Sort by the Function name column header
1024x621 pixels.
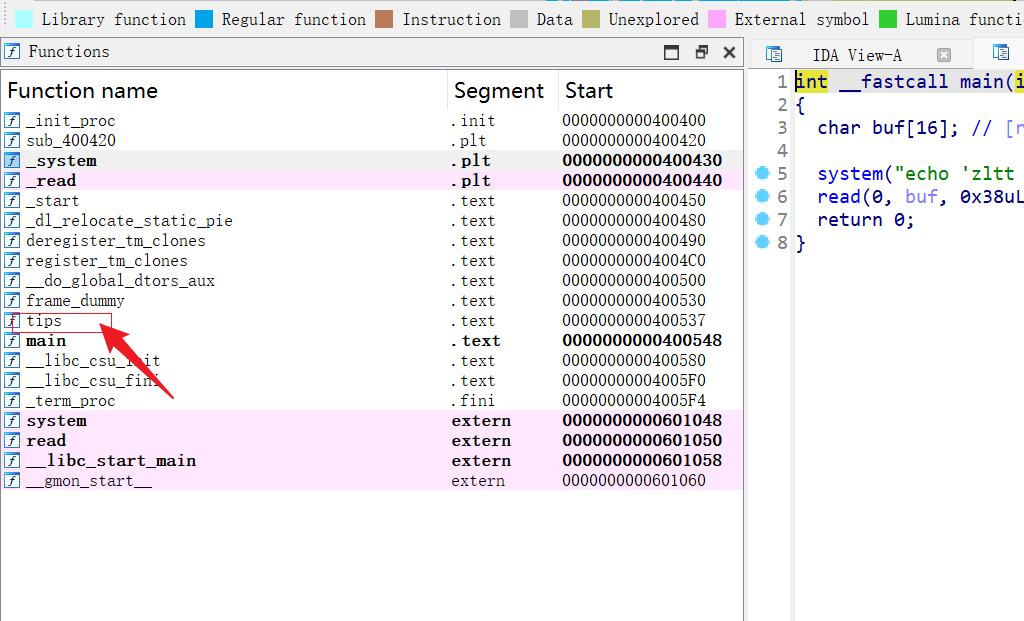point(82,91)
